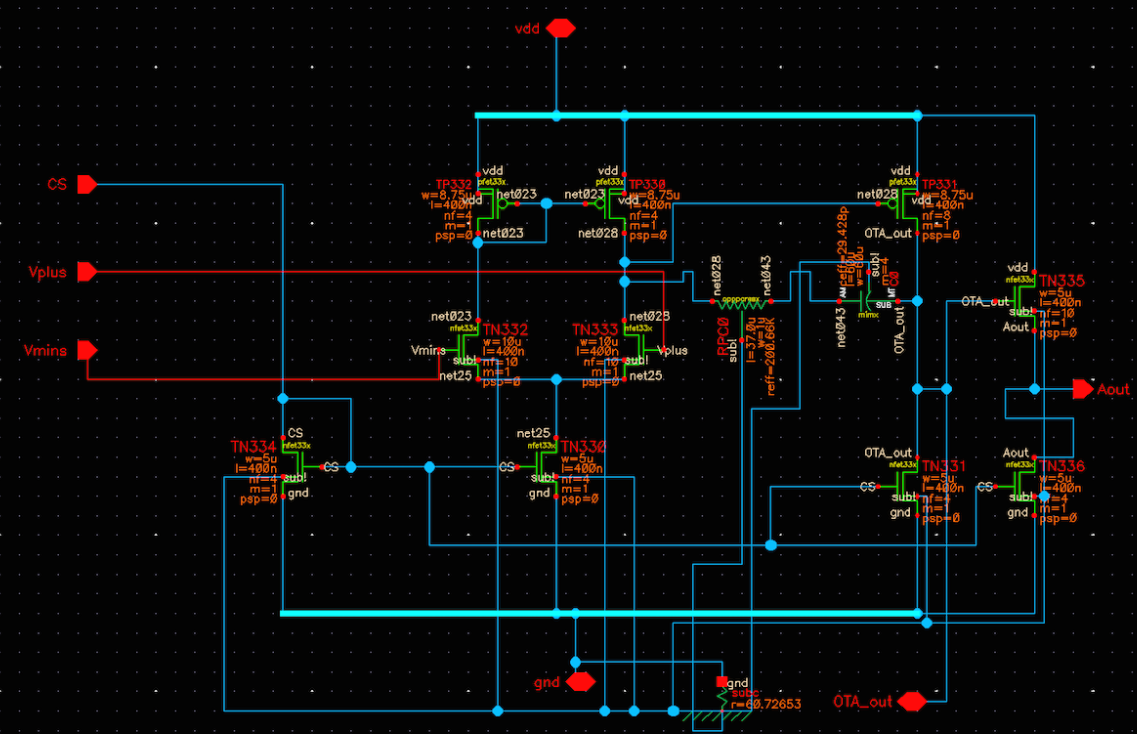
Task: Select NMOS transistor TN333
Action: tap(638, 350)
